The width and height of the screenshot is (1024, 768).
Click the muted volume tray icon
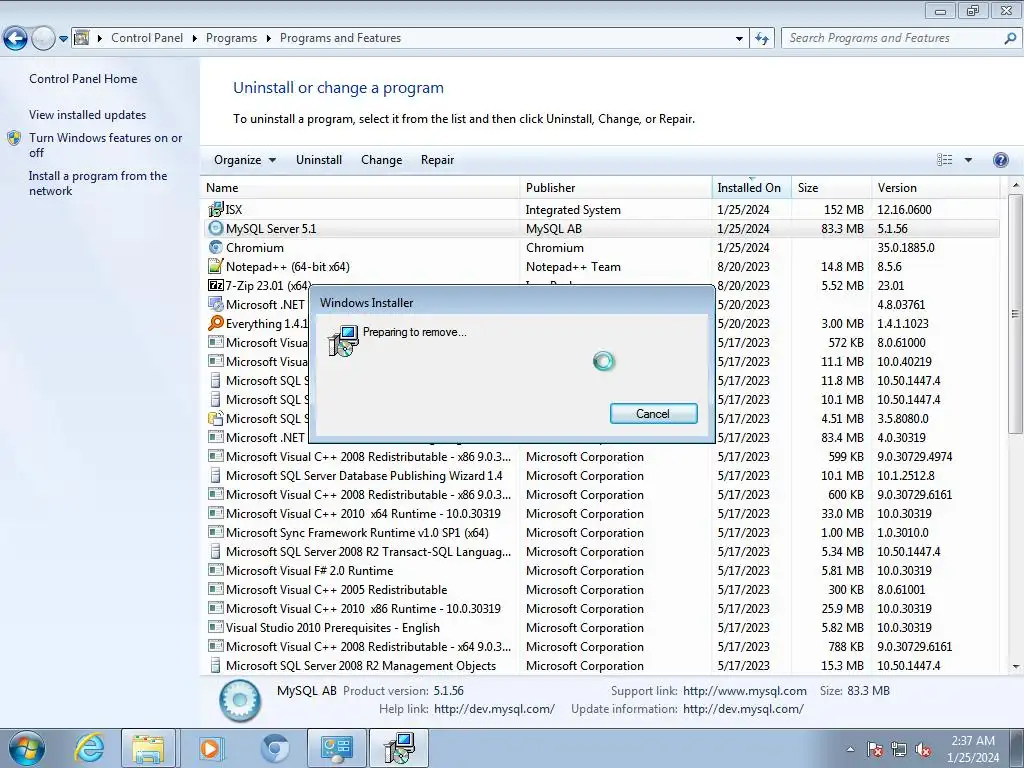point(923,750)
